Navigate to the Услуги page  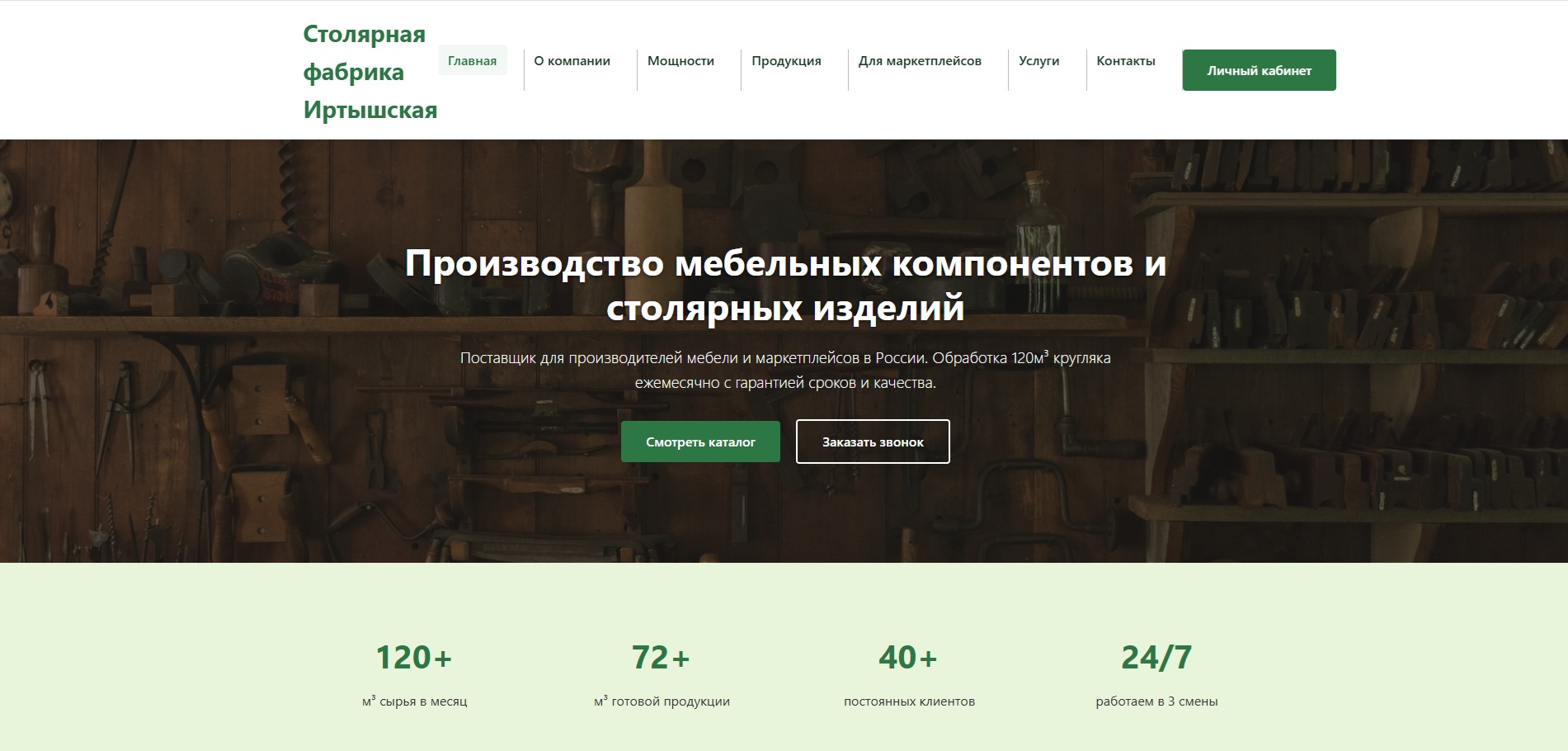pos(1039,60)
